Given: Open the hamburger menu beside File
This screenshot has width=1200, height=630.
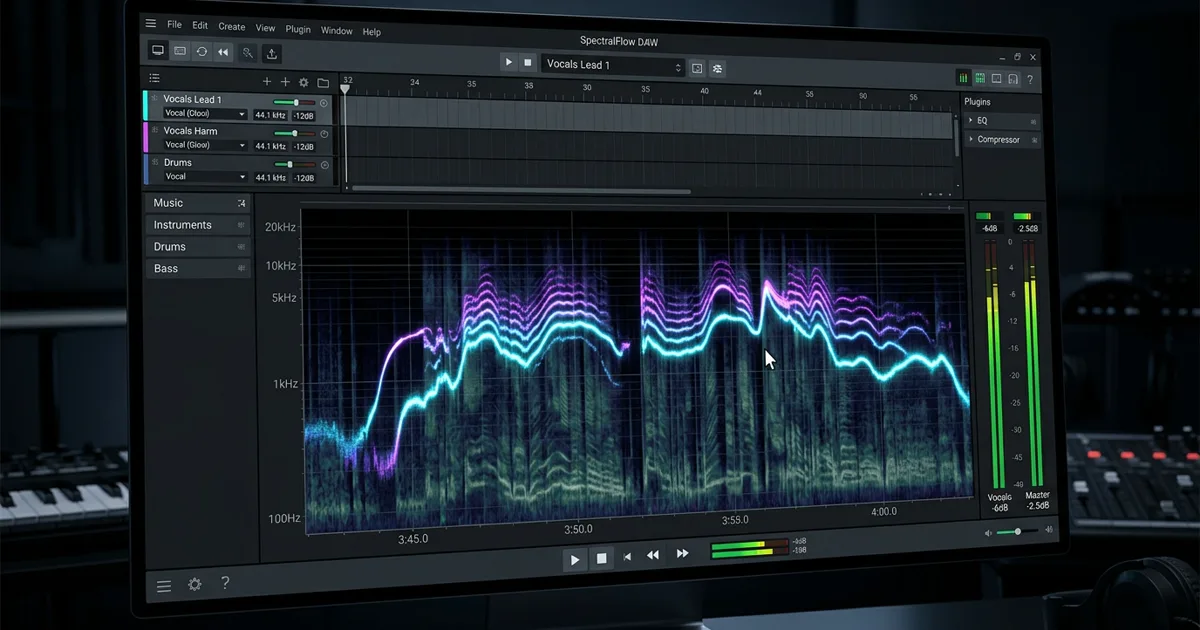Looking at the screenshot, I should [151, 23].
